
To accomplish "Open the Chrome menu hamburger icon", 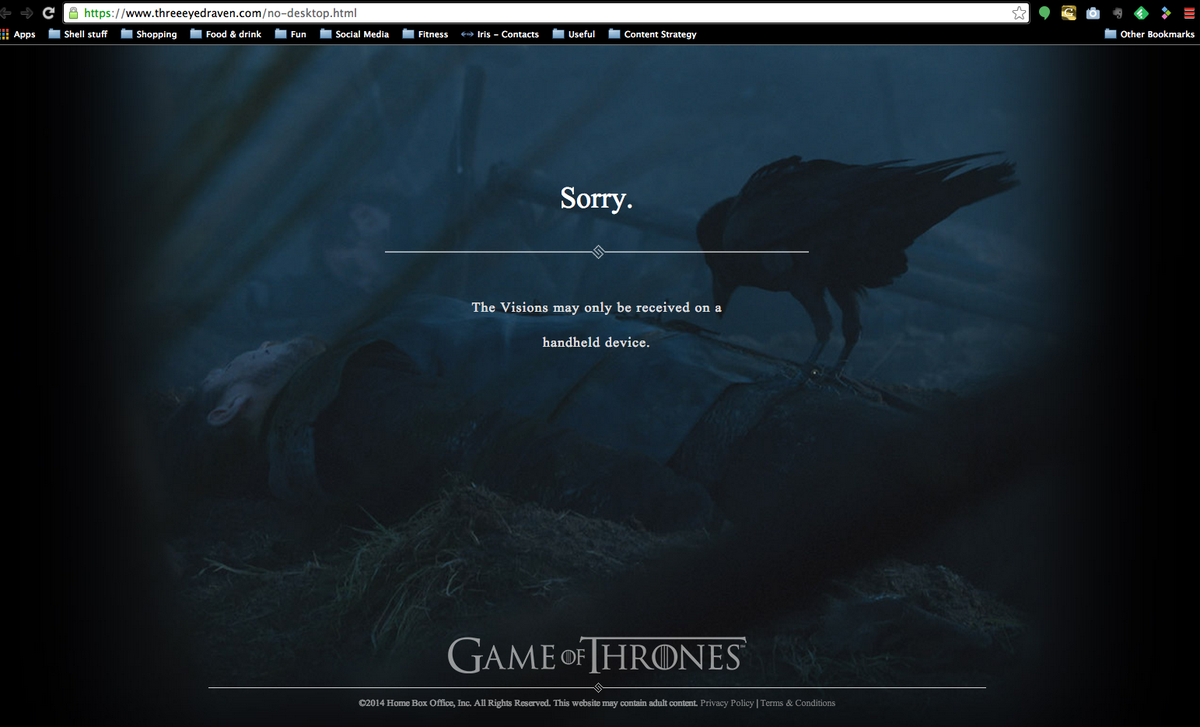I will coord(1189,13).
